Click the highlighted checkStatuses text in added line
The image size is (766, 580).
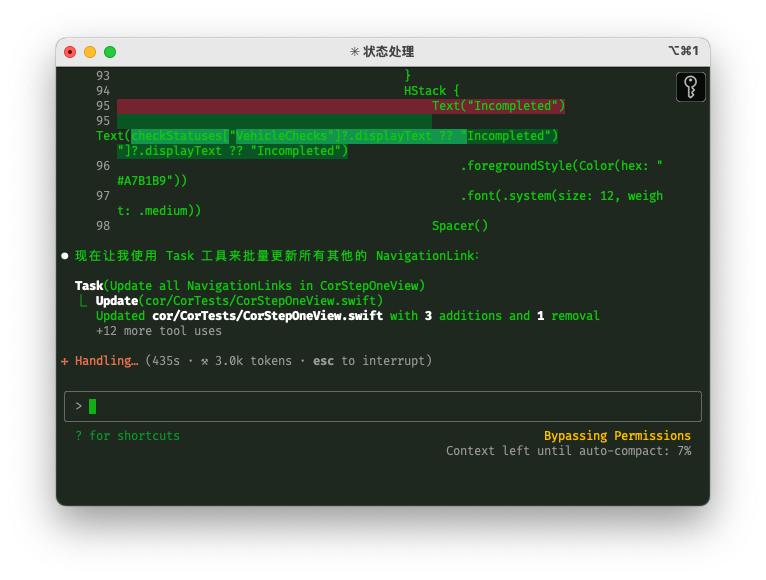180,136
